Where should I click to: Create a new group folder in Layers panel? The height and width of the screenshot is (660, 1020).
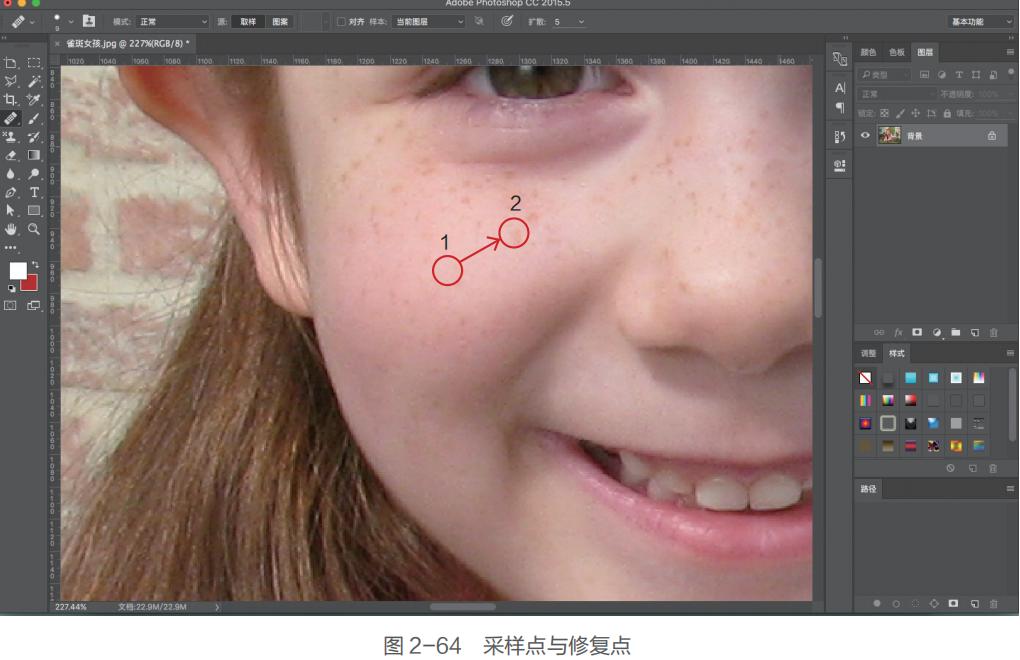[x=956, y=332]
